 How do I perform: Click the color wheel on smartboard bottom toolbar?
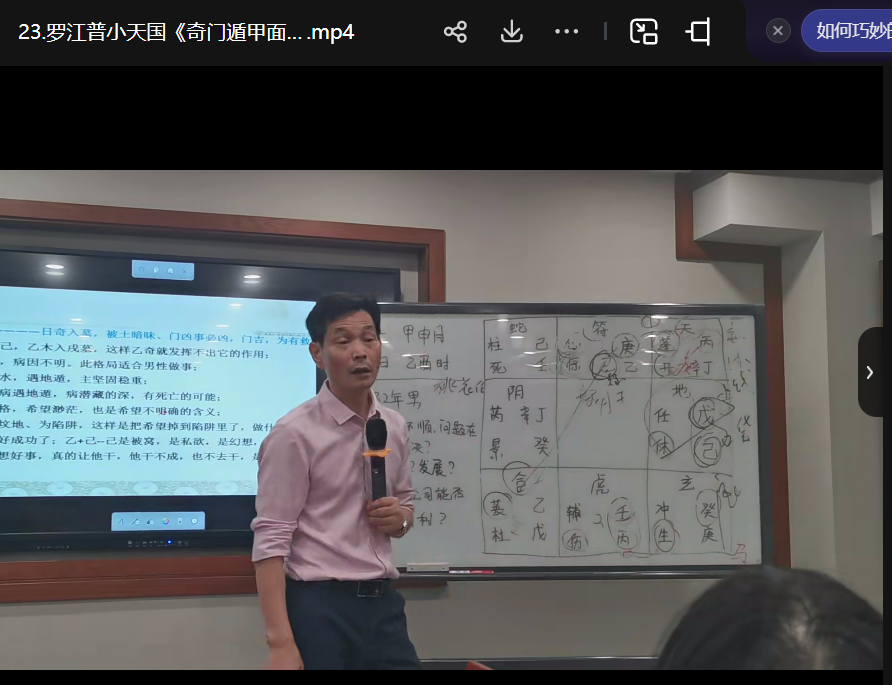click(x=165, y=521)
